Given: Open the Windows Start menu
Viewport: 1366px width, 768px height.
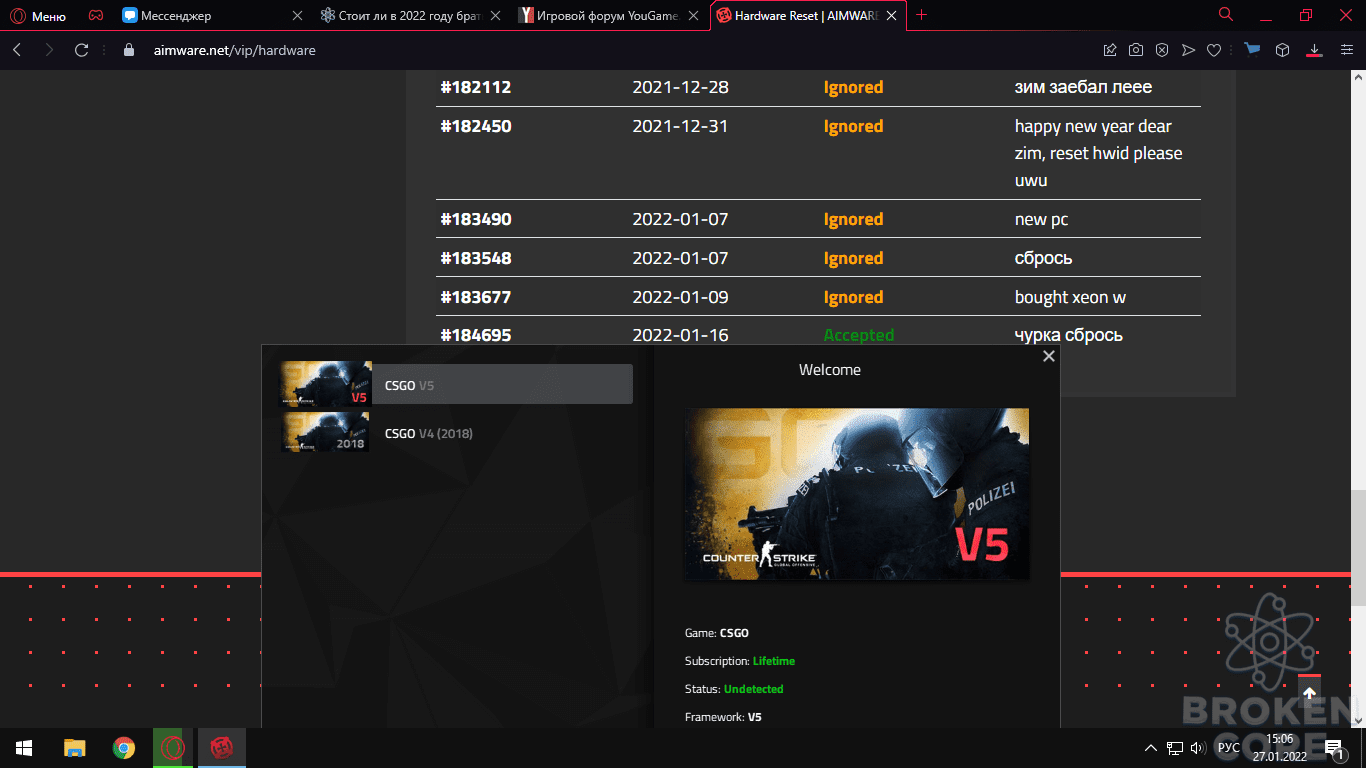Looking at the screenshot, I should coord(24,747).
